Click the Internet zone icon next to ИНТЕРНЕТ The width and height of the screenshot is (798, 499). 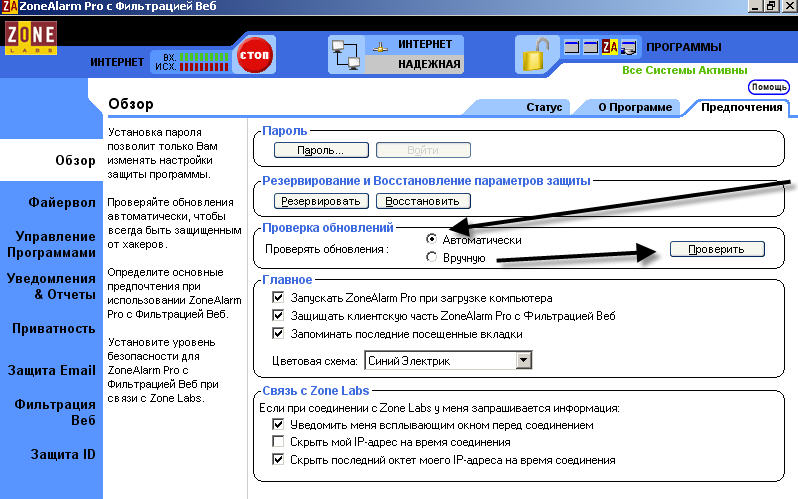point(380,47)
